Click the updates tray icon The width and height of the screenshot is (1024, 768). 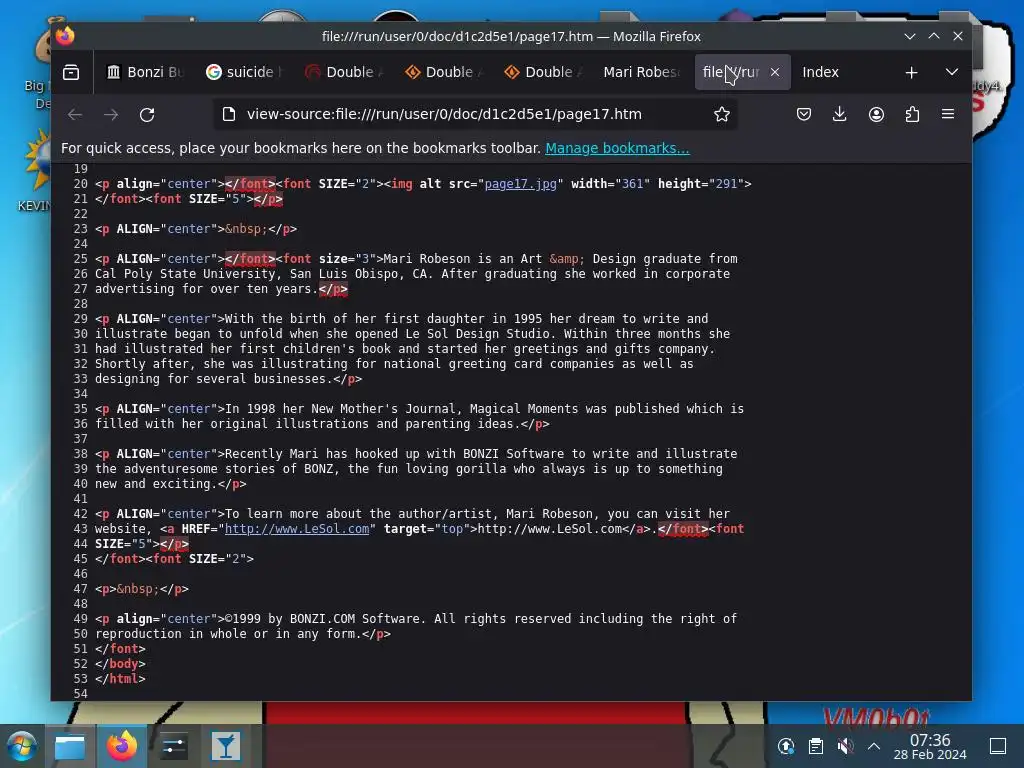click(x=786, y=746)
